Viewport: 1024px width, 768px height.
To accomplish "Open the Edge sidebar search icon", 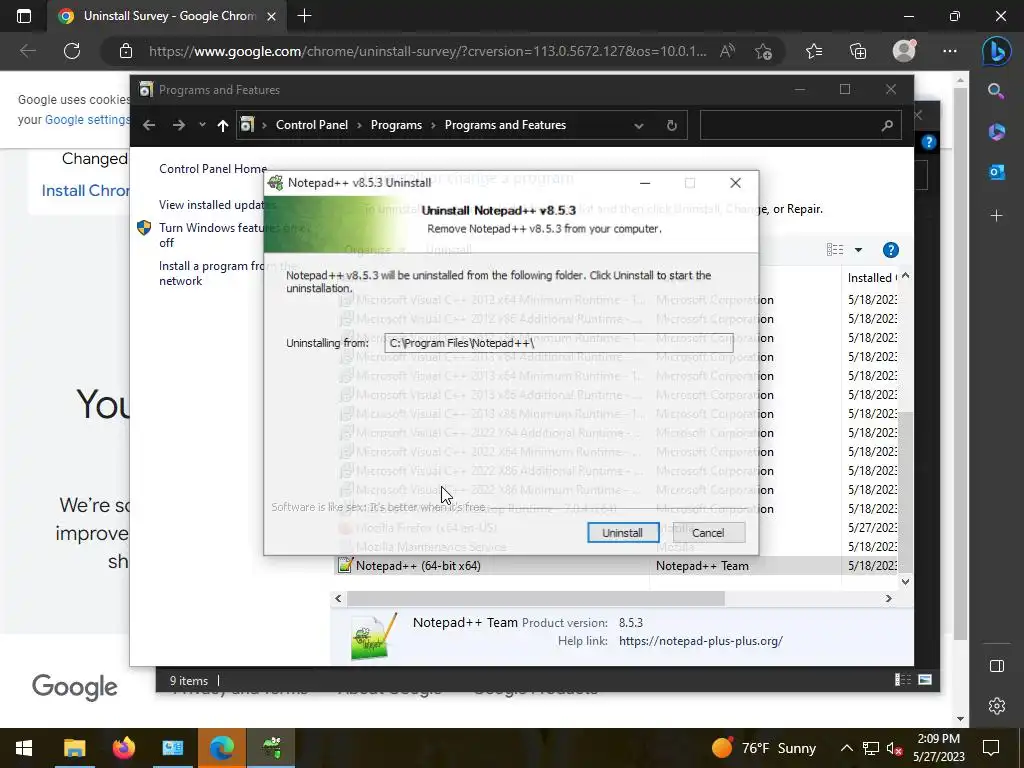I will 996,91.
